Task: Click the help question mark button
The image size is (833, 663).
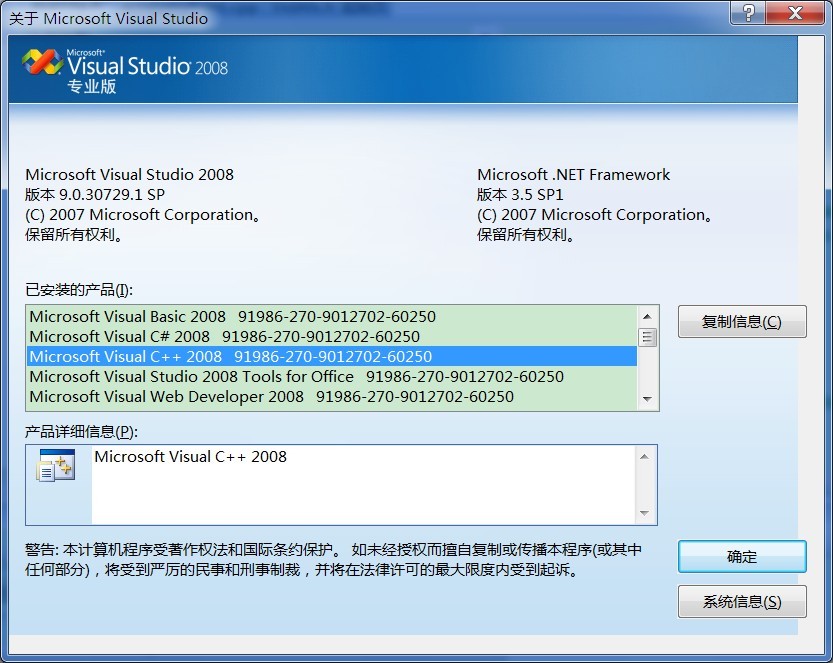Action: 748,12
